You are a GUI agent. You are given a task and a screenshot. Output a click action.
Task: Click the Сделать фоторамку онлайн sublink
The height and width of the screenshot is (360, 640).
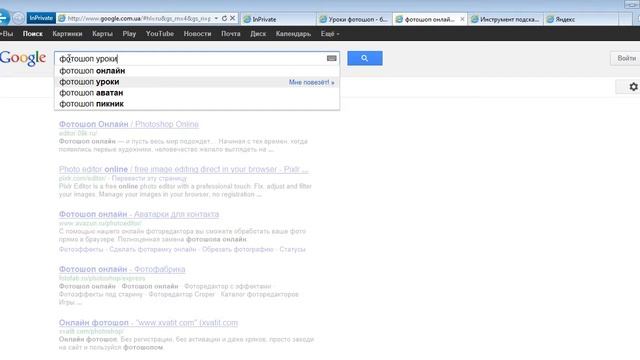click(152, 249)
